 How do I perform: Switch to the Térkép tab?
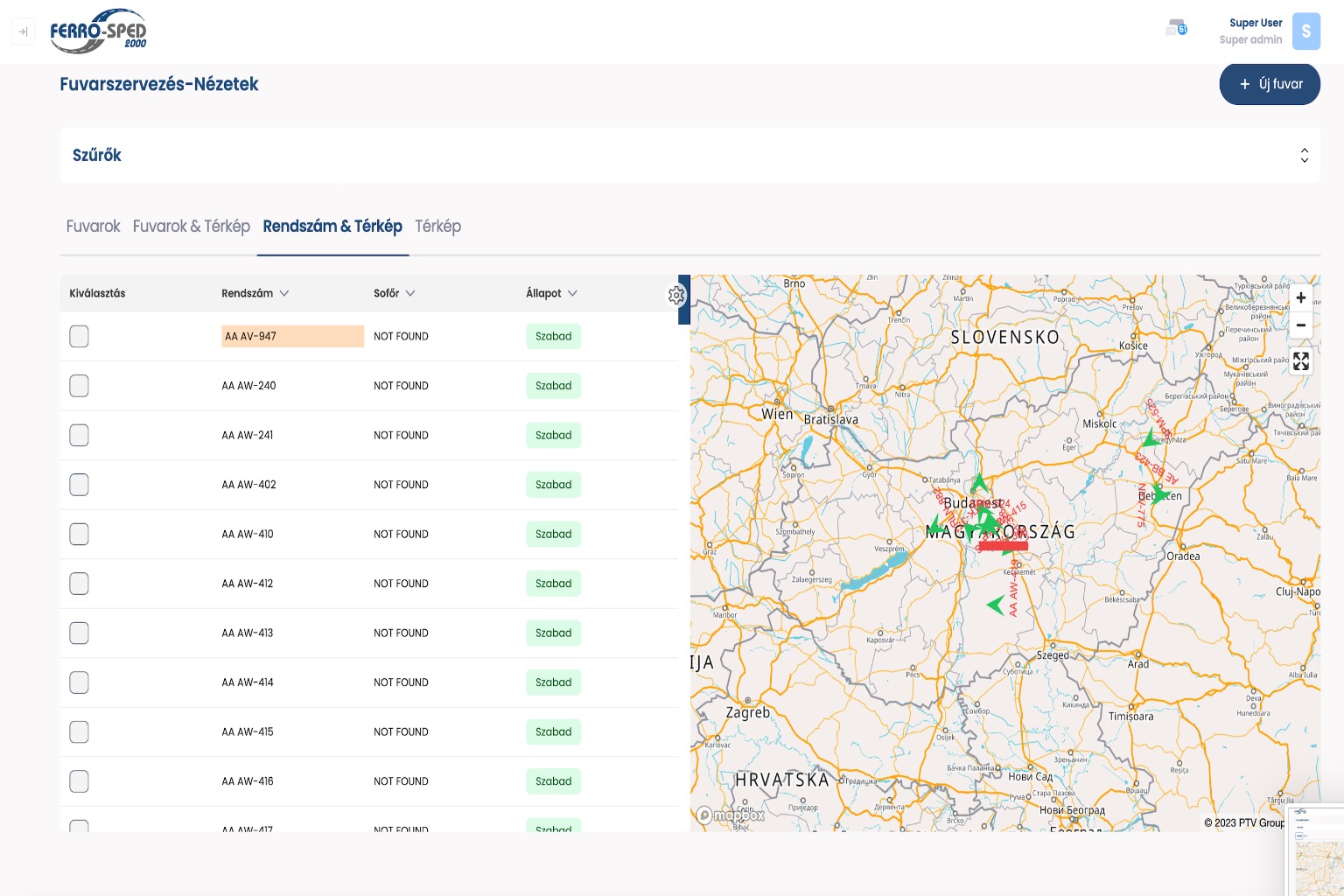click(437, 227)
